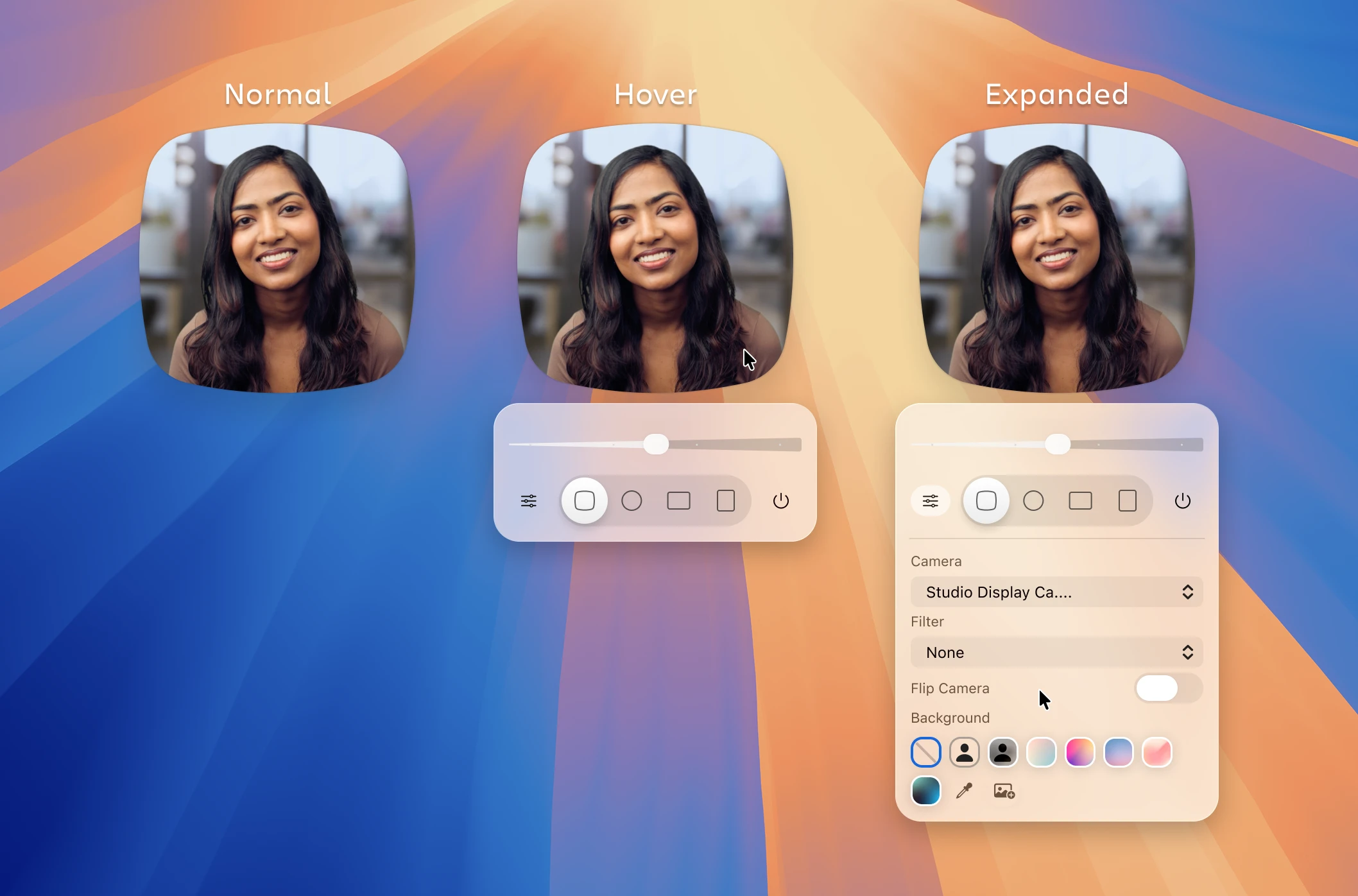Select rounded square shape in Hover panel

point(584,501)
